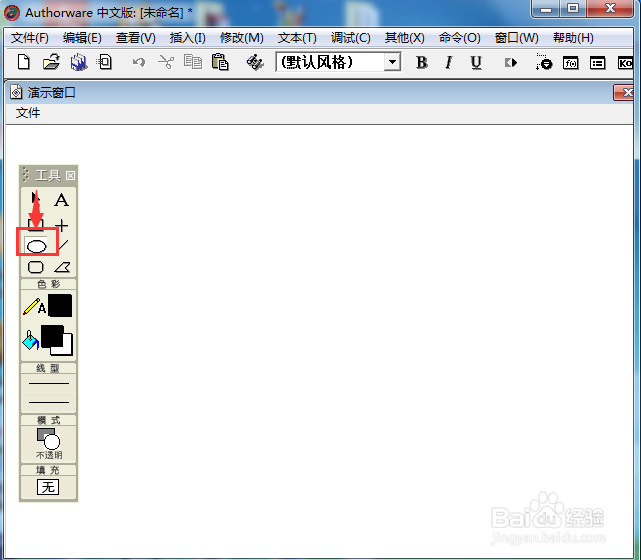Select the Ellipse tool

point(36,246)
